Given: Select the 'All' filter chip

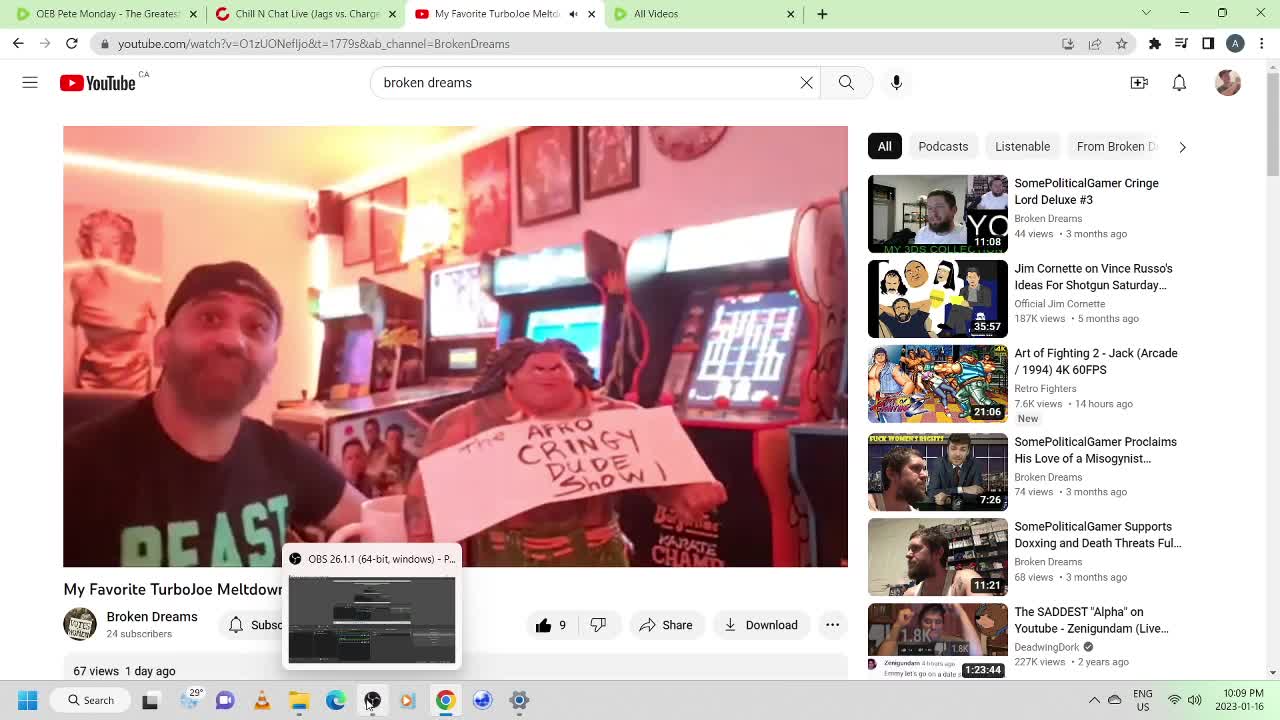Looking at the screenshot, I should pos(885,147).
